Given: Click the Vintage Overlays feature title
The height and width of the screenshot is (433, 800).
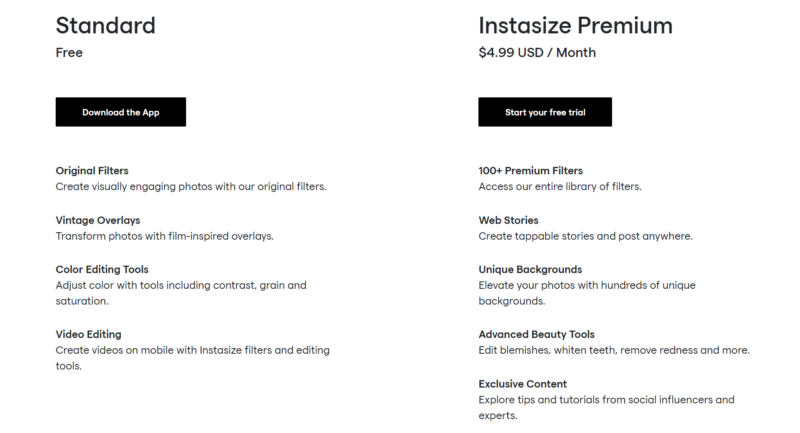Looking at the screenshot, I should point(98,220).
